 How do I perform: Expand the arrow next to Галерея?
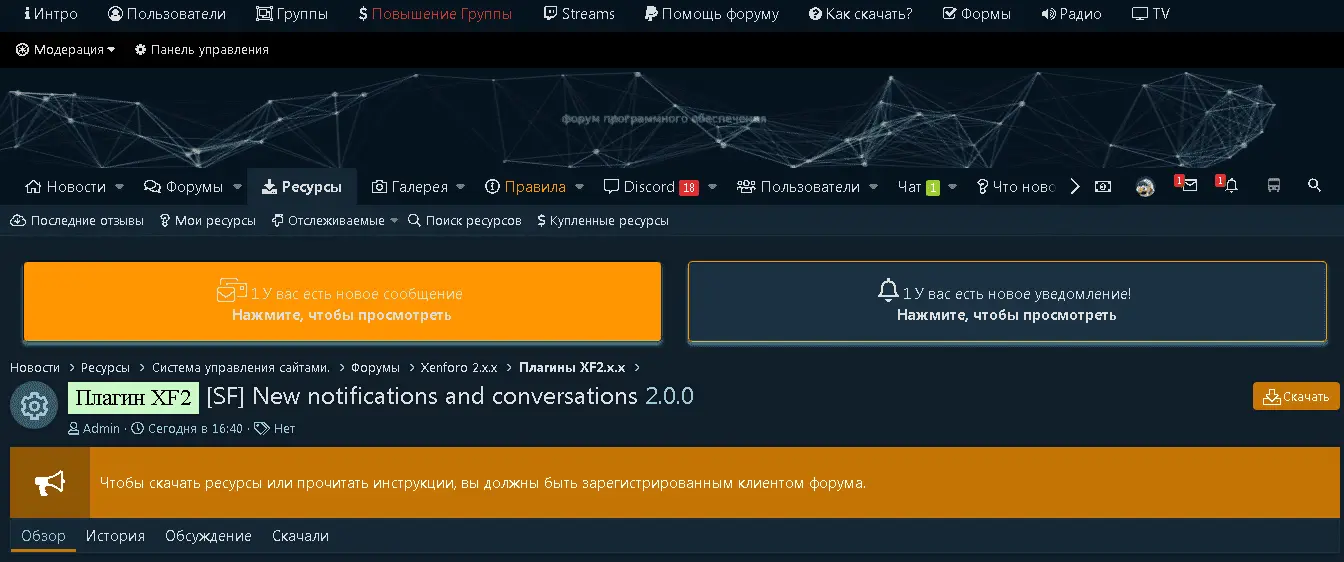pos(459,187)
